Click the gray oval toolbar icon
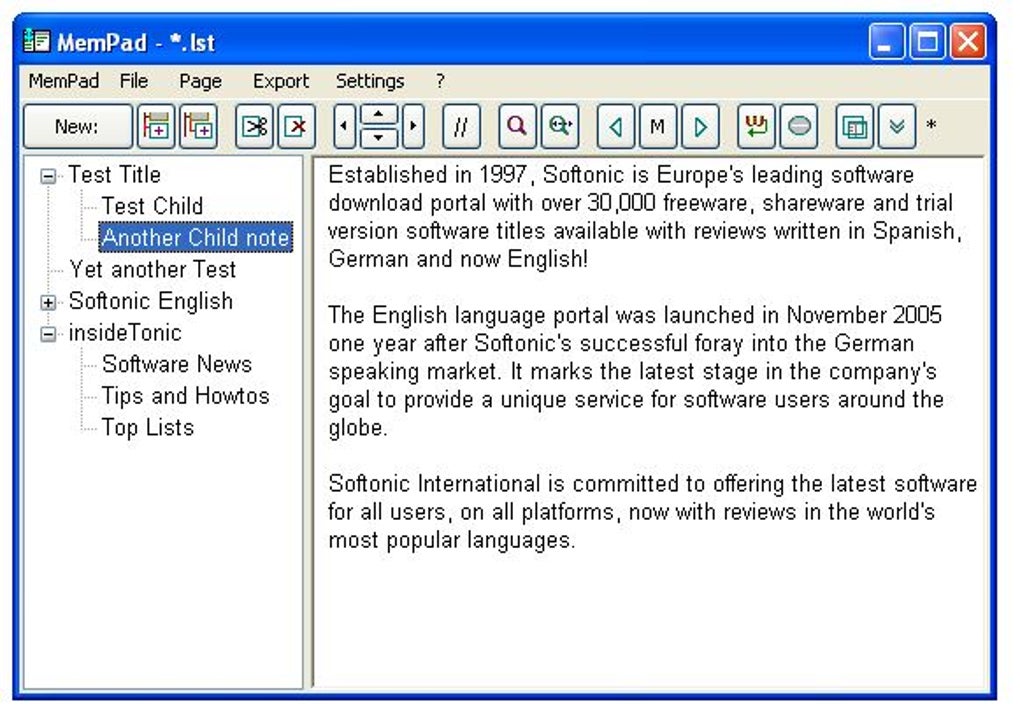Image resolution: width=1020 pixels, height=725 pixels. click(799, 126)
